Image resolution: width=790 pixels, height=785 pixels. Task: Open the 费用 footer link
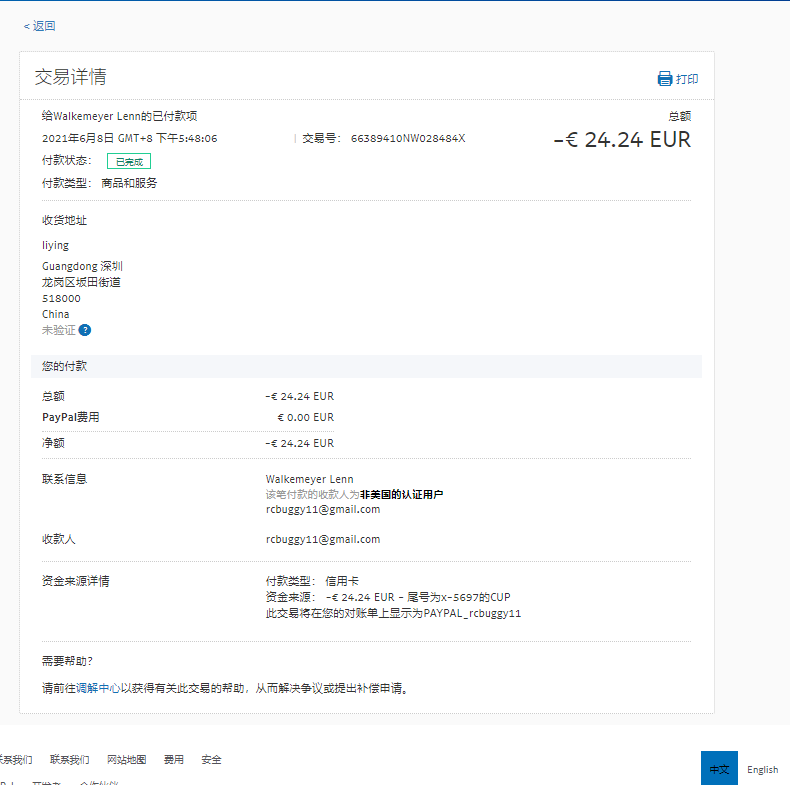point(174,760)
